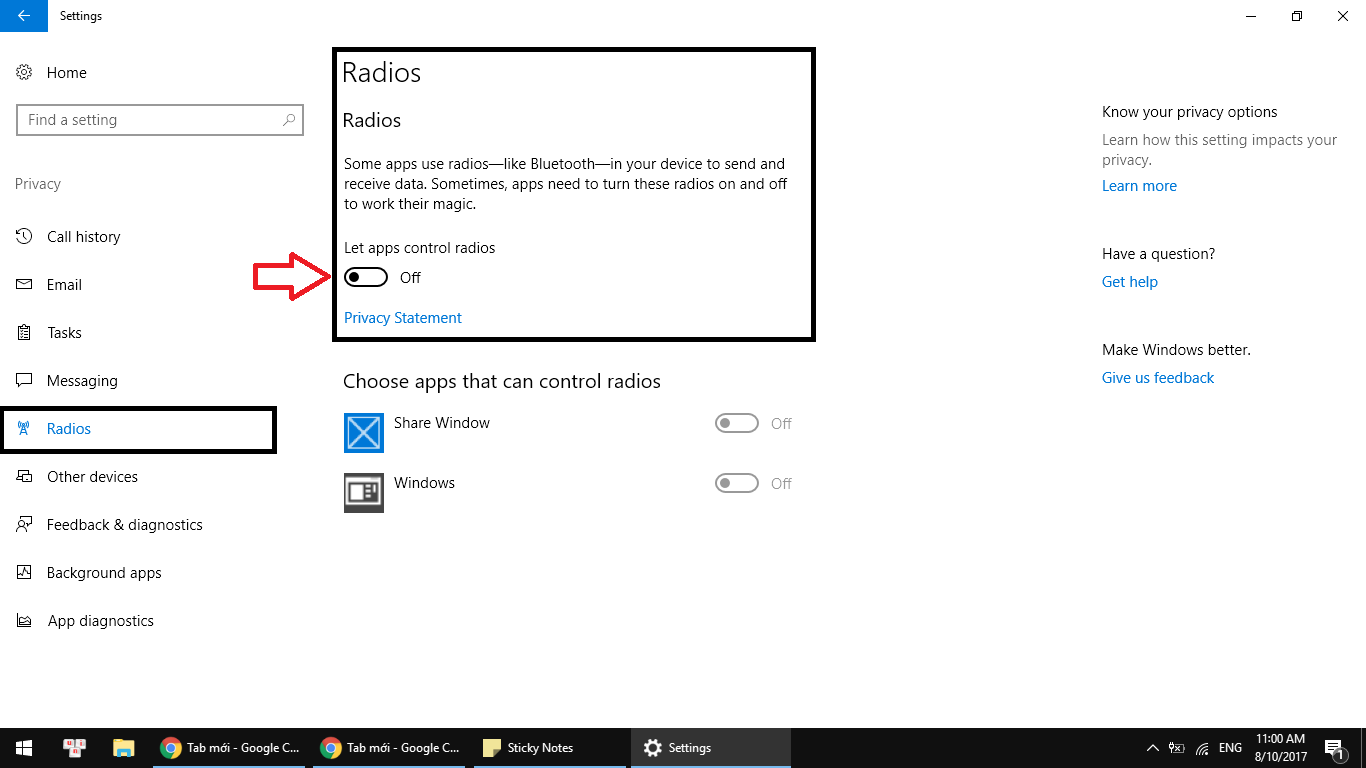Click the Find a setting search box
This screenshot has width=1366, height=768.
(150, 120)
